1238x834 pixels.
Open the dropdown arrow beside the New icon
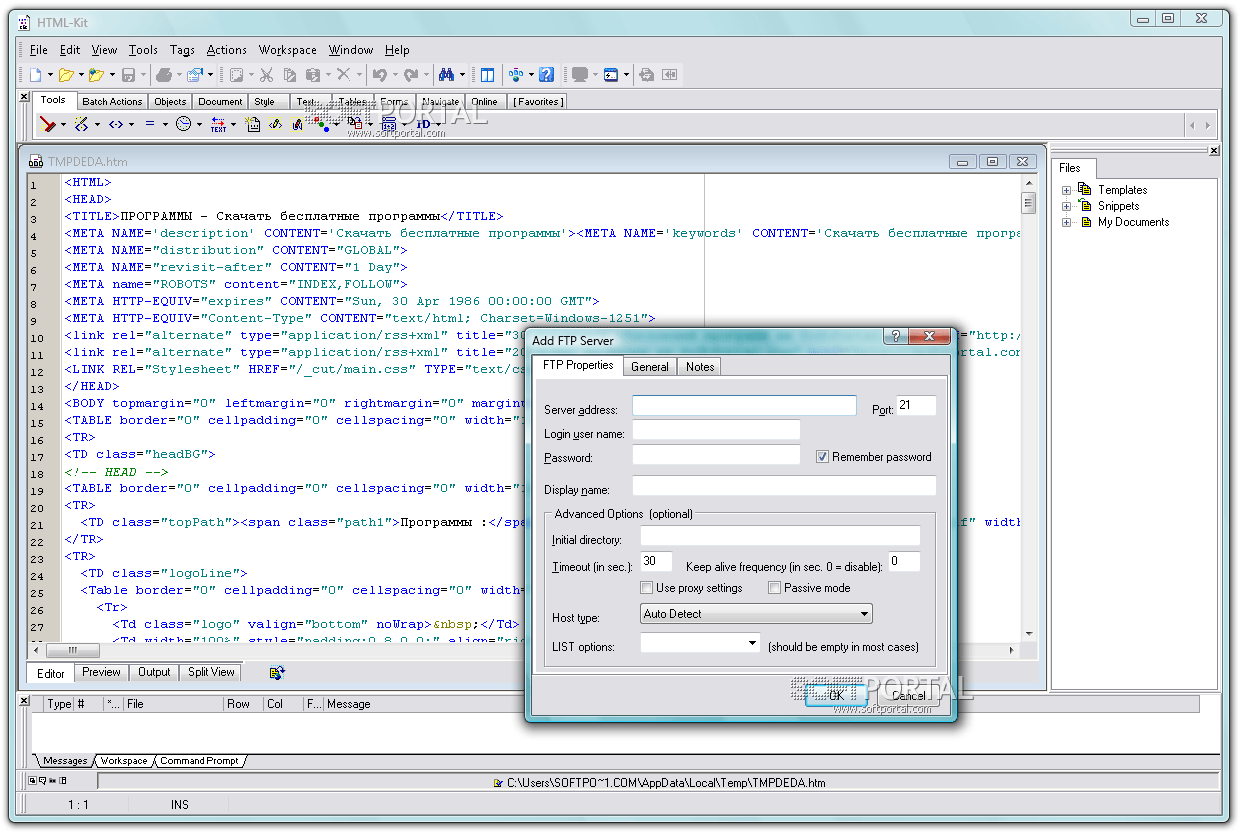pyautogui.click(x=50, y=75)
